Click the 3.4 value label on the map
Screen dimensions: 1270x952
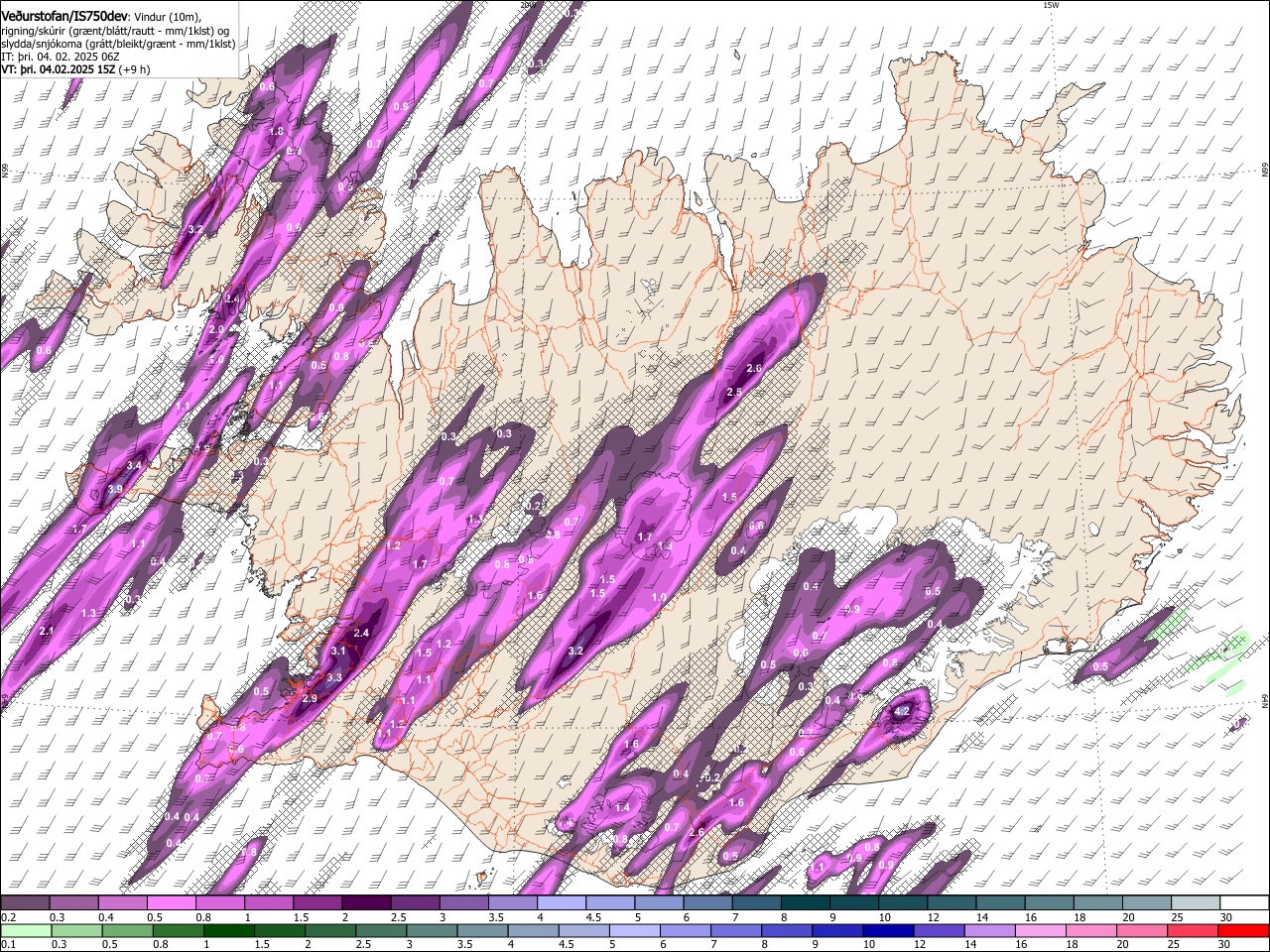point(135,465)
